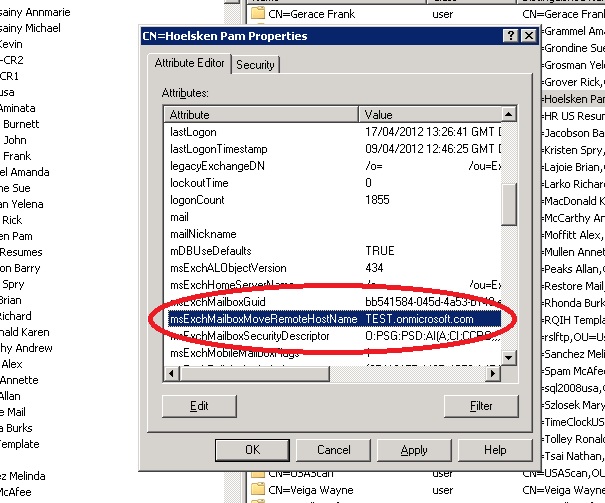Select the msExchMailboxMoveRemoteHostName attribute row
Screen dimensions: 605x503
264,319
